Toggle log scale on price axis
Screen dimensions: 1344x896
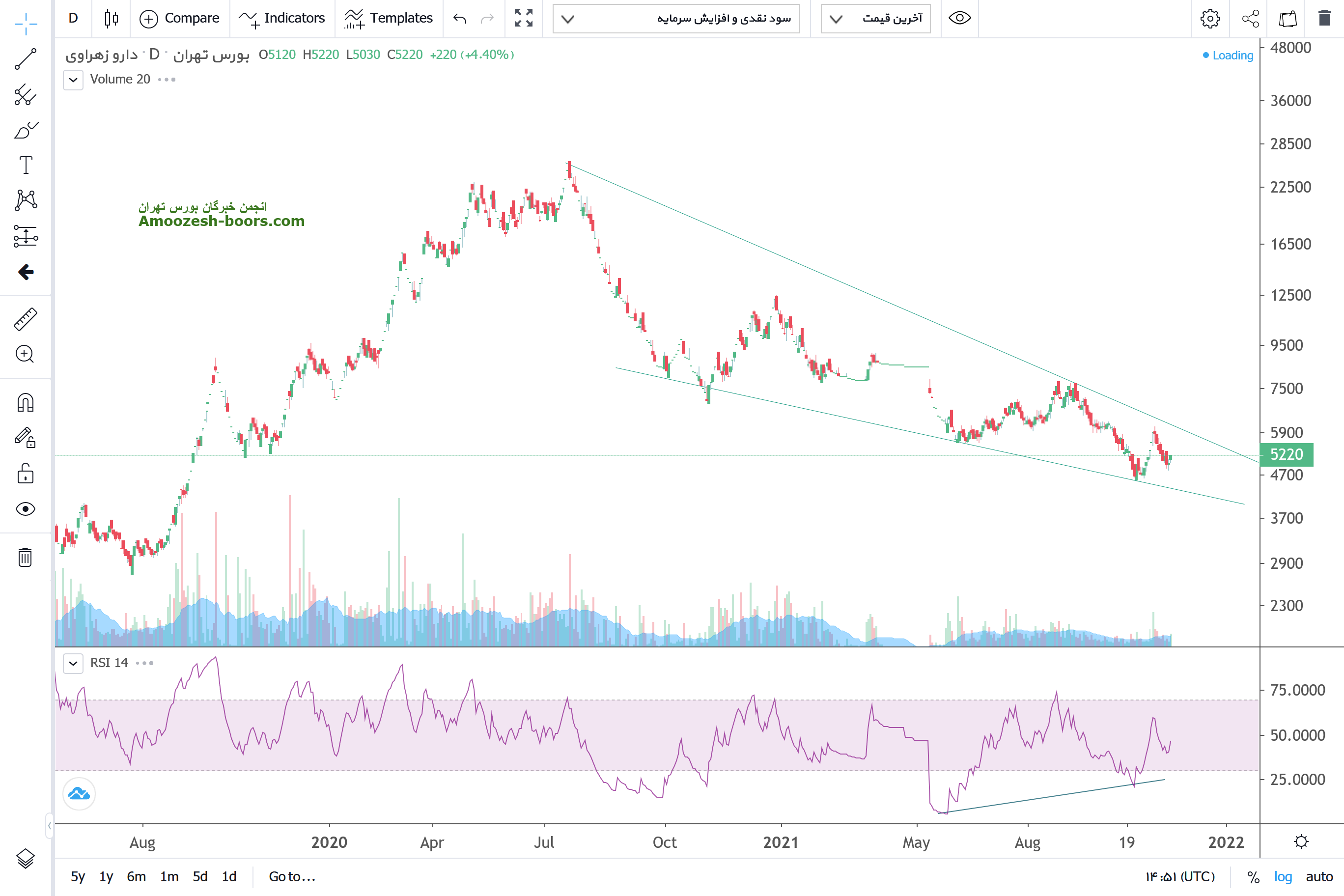(x=1282, y=876)
